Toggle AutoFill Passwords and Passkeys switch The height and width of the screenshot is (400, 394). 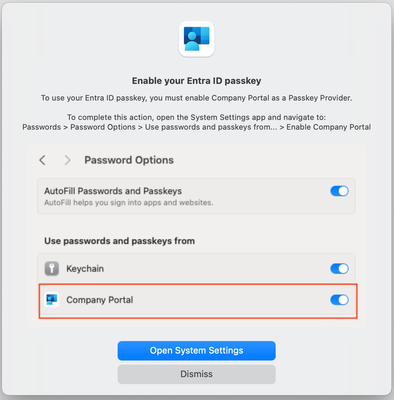click(339, 191)
